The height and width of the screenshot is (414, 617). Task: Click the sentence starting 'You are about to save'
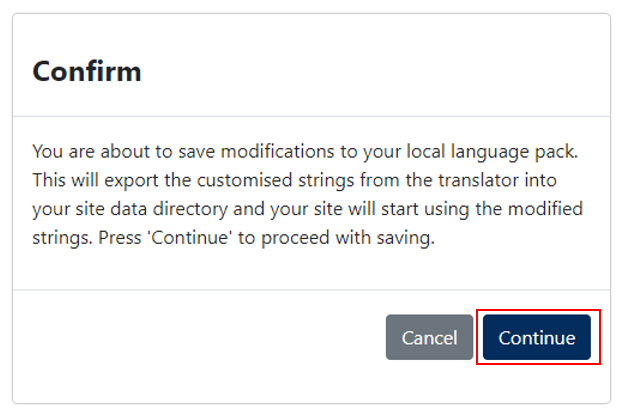tap(305, 152)
